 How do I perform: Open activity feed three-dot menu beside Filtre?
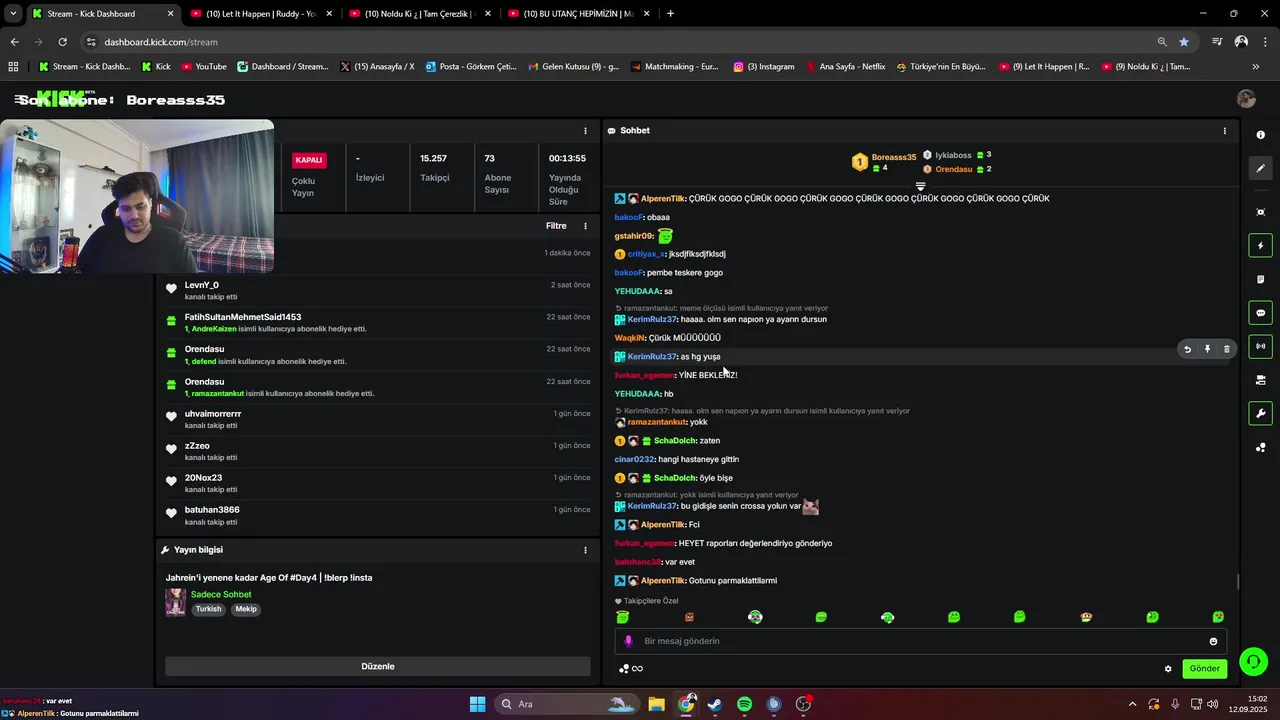coord(585,226)
